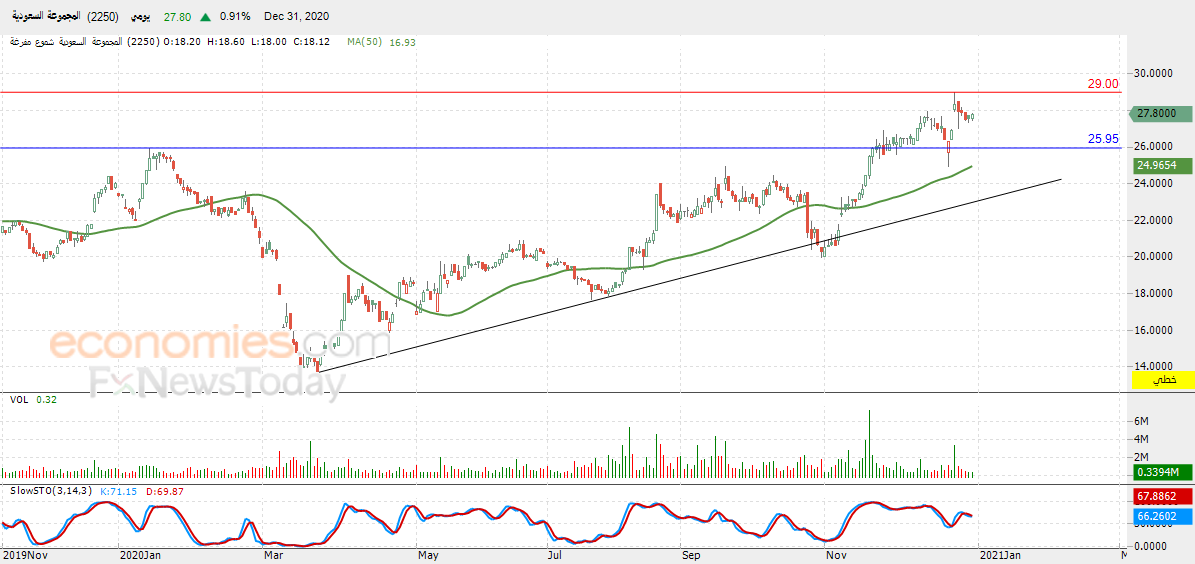This screenshot has width=1195, height=564.
Task: Click the tallest volume bar in November
Action: 869,444
